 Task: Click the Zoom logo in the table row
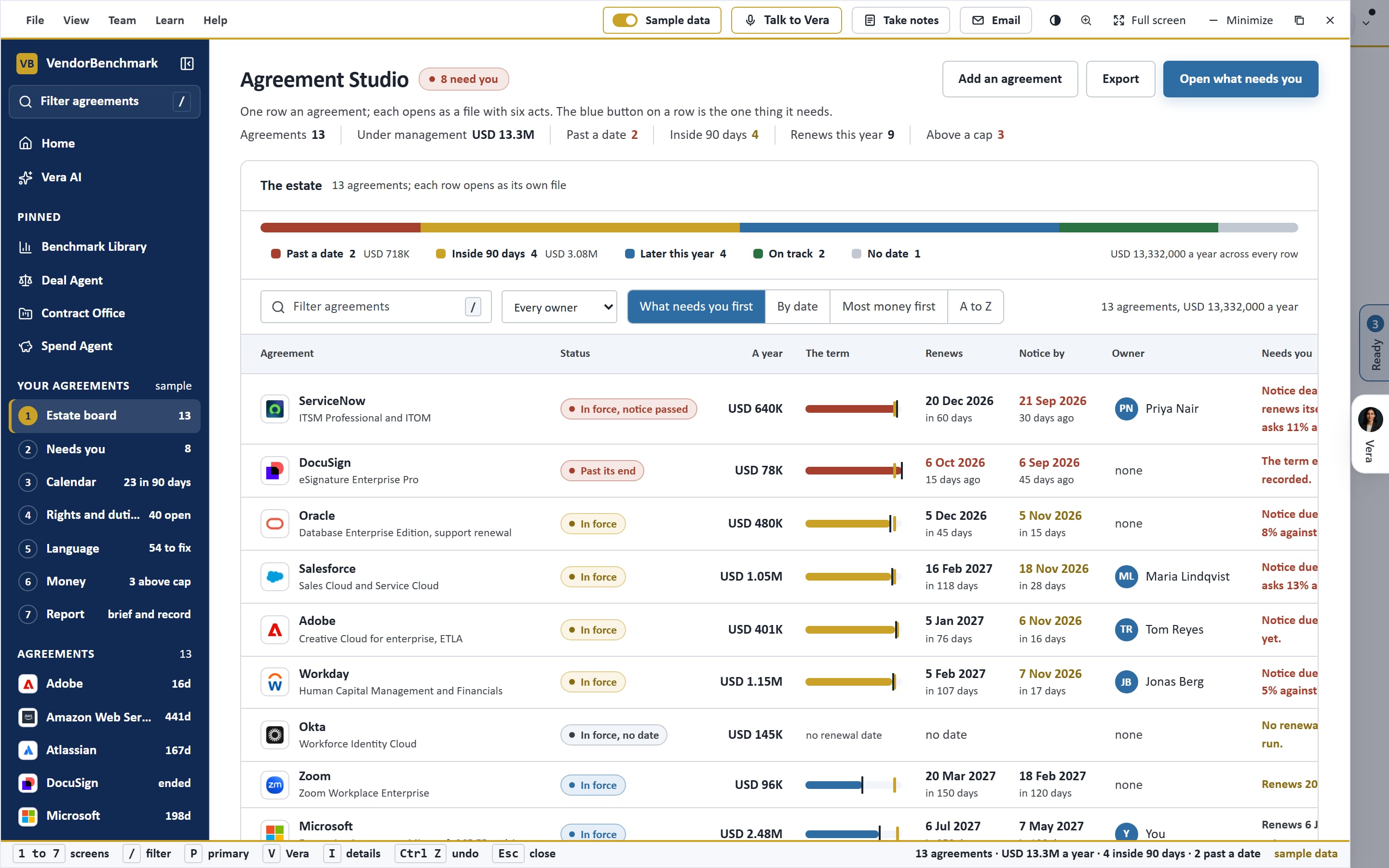point(275,785)
